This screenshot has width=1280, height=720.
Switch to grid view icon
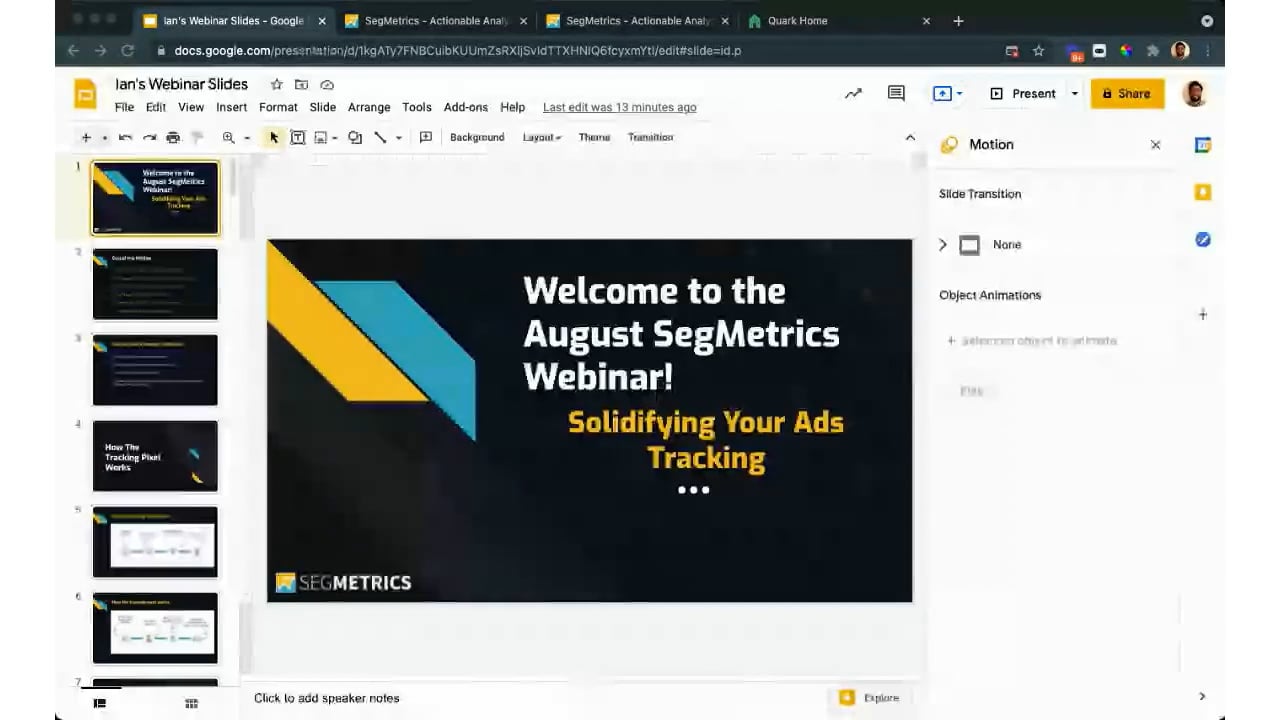191,704
